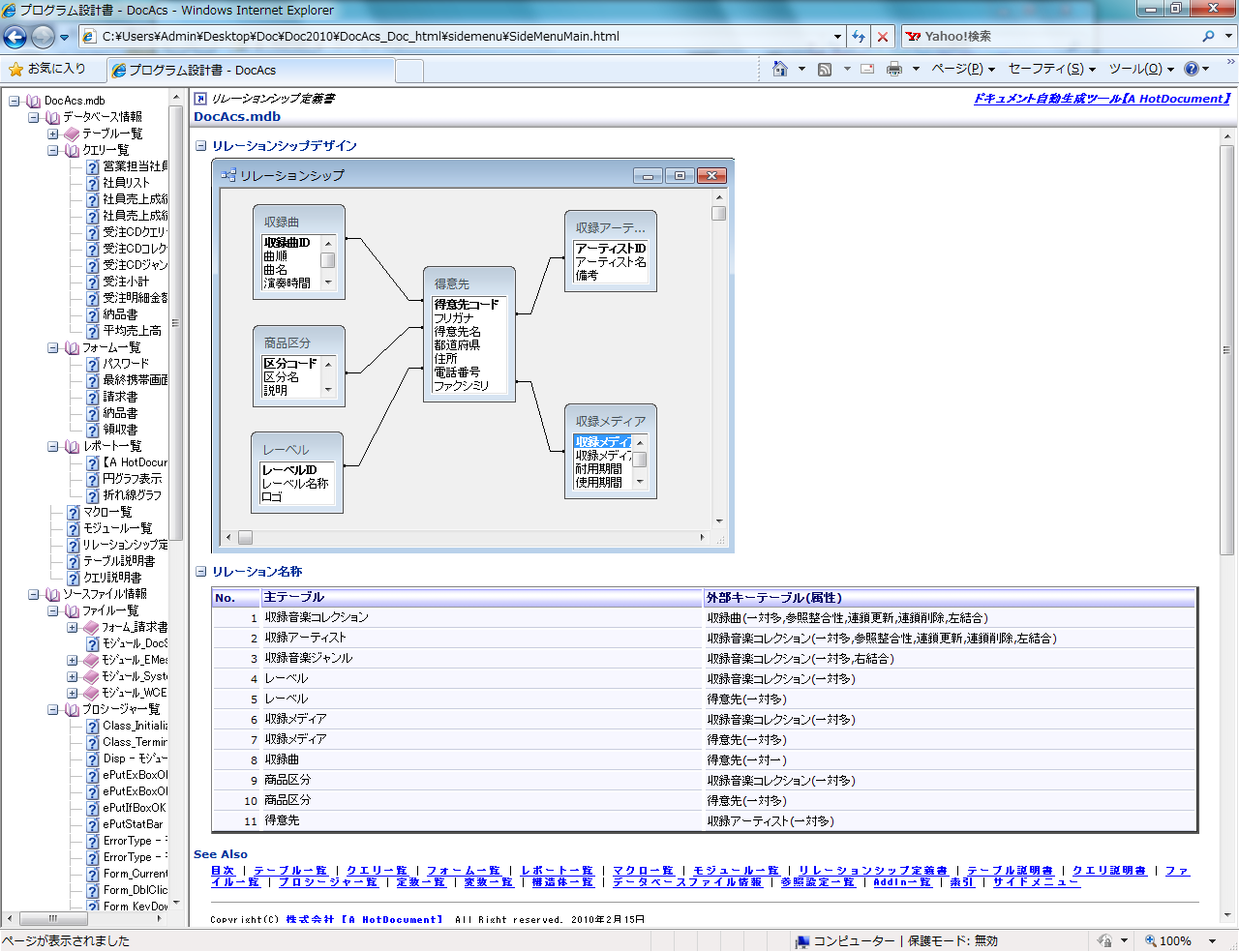Click 収録音楽コレクション in table row 1

[317, 617]
